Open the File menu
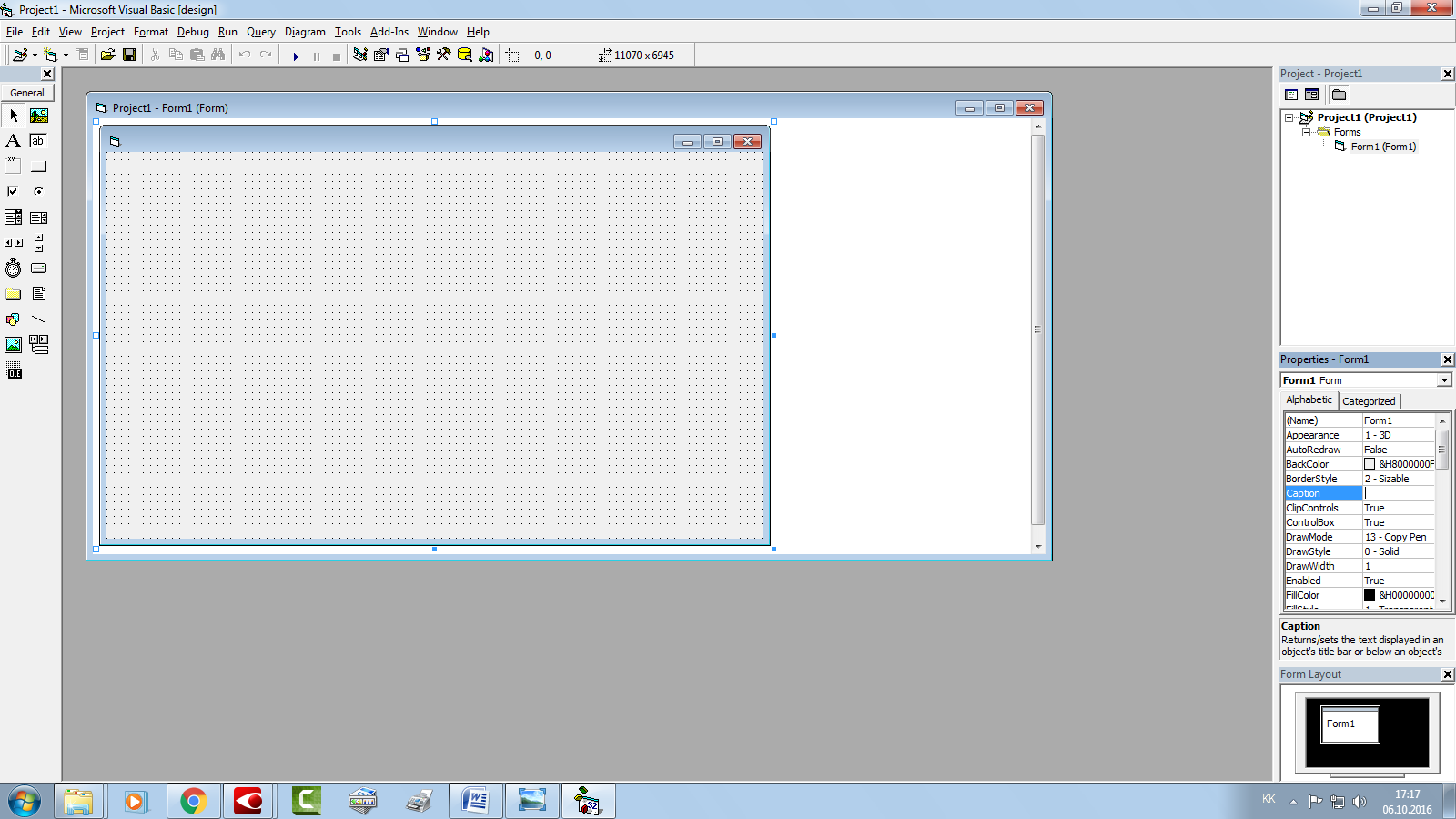Screen dimensions: 1456x819 (15, 32)
